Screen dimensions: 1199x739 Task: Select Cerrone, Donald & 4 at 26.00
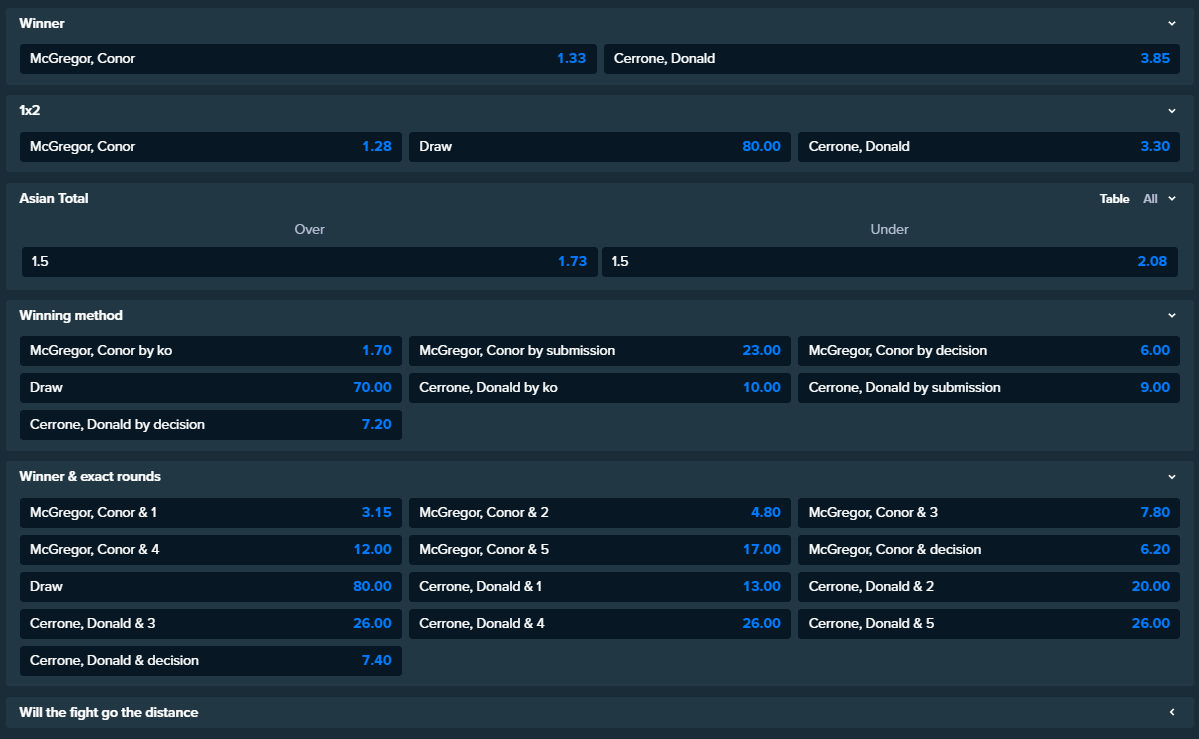[600, 623]
